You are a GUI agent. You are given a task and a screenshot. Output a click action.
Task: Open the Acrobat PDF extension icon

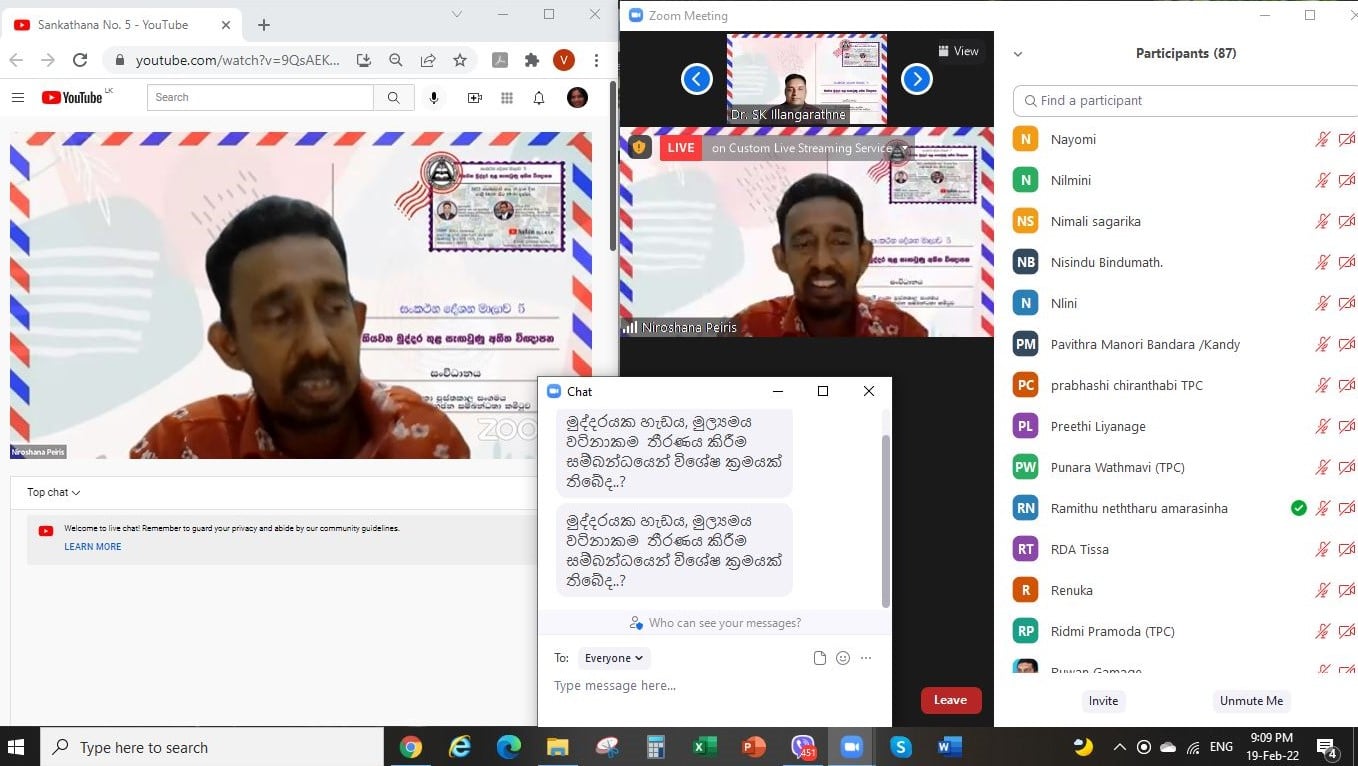tap(500, 60)
